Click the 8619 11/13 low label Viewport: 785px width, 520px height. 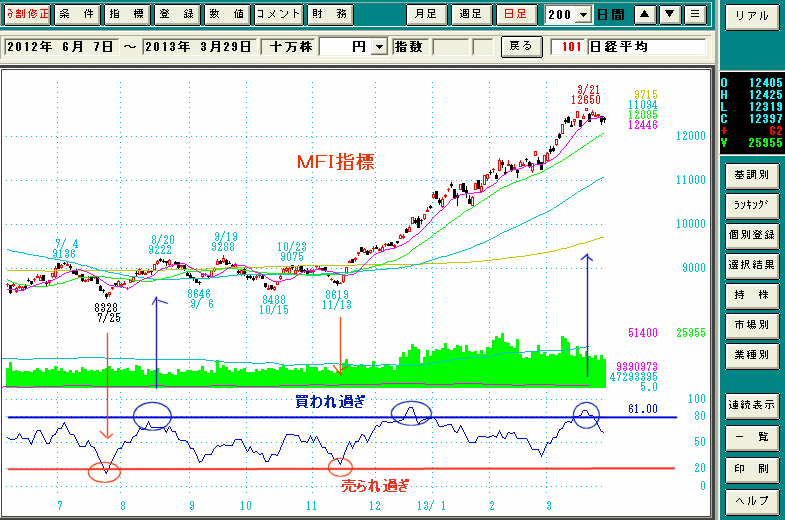coord(337,299)
